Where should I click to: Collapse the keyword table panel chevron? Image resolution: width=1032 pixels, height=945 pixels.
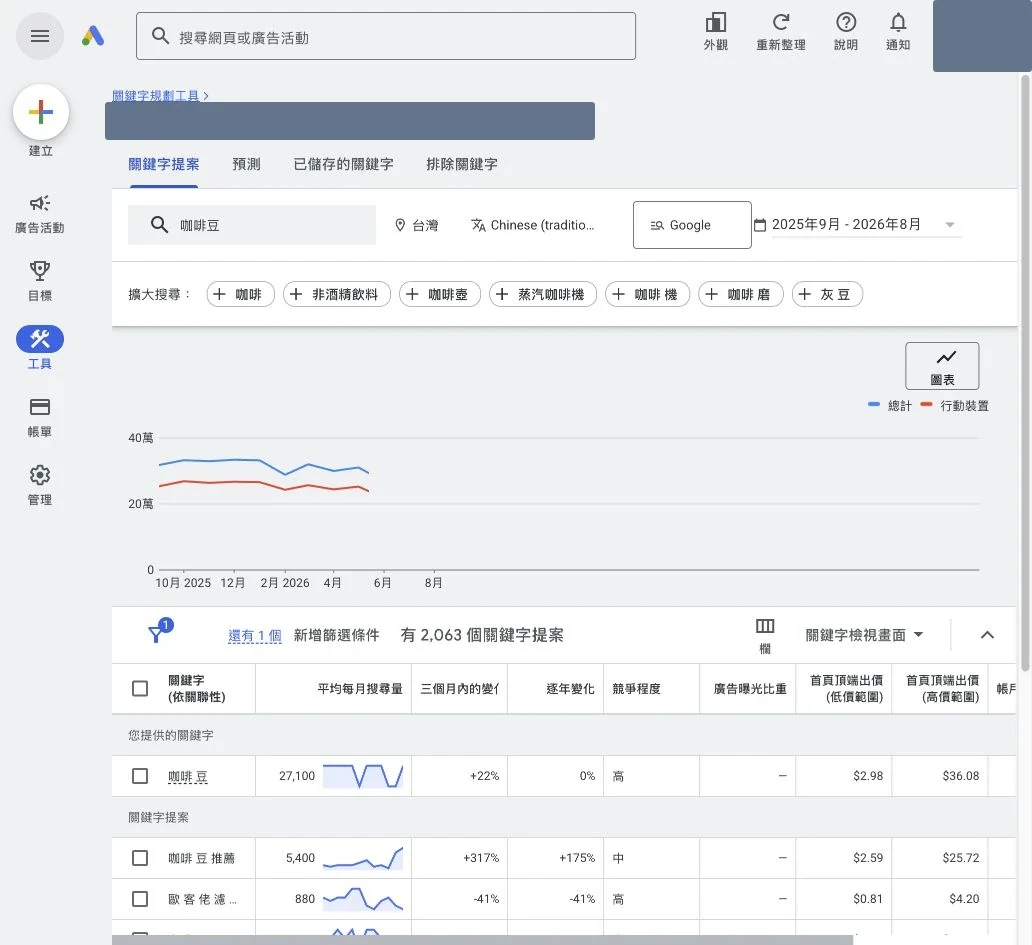click(x=987, y=635)
